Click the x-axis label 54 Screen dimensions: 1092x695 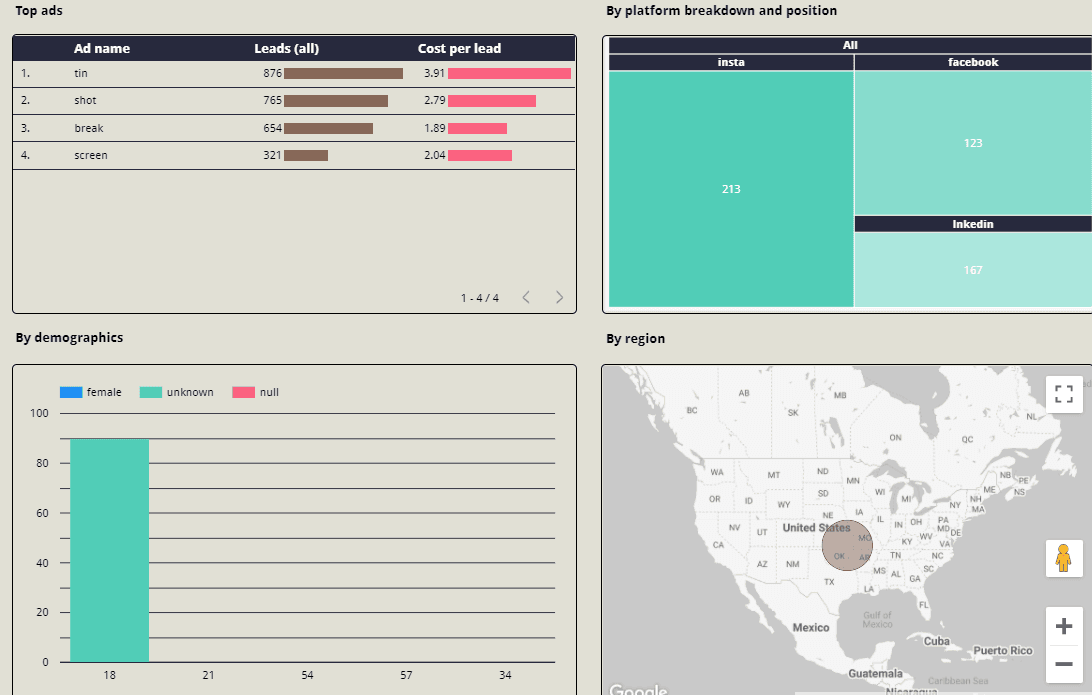(307, 675)
